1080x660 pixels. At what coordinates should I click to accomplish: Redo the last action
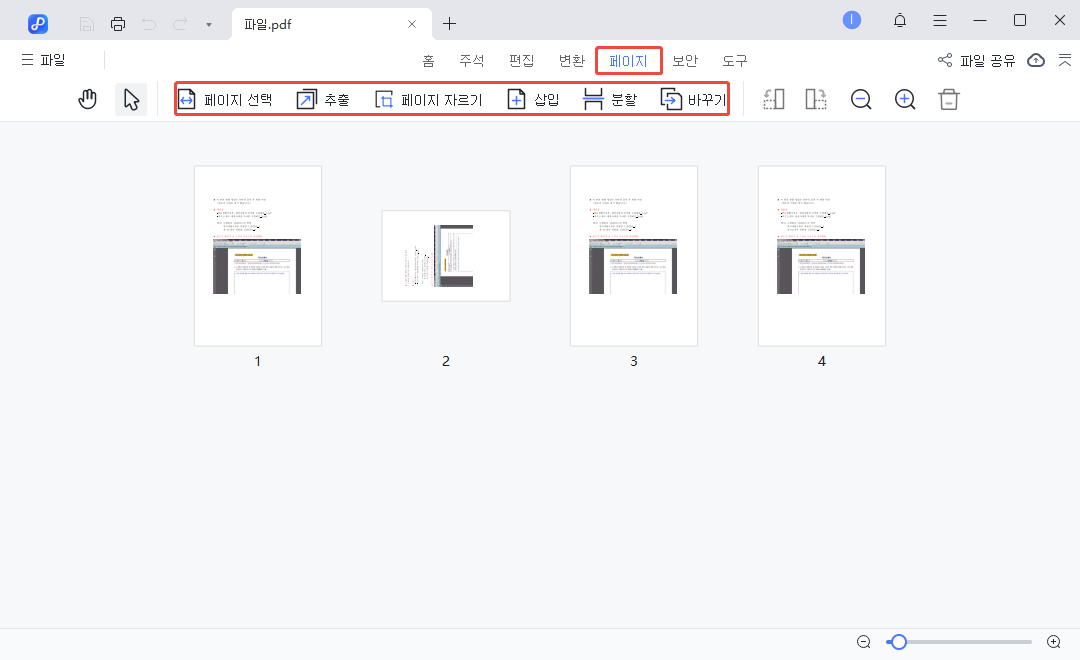point(180,24)
